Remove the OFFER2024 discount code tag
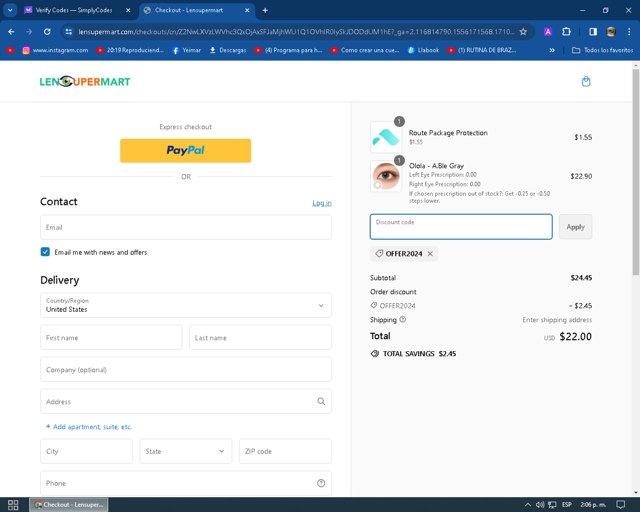The width and height of the screenshot is (640, 512). click(430, 254)
